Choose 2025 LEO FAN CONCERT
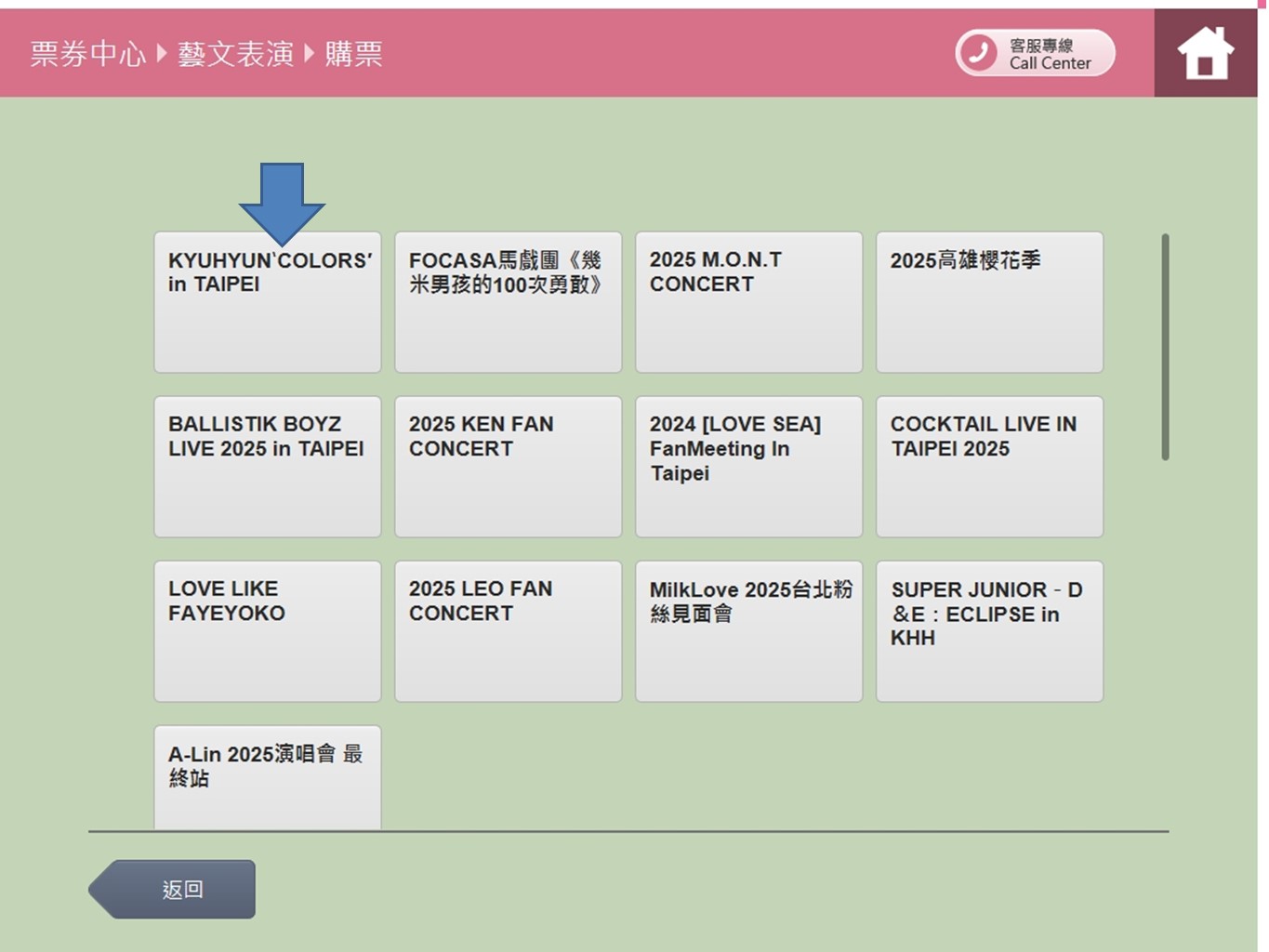The image size is (1269, 952). (x=509, y=631)
